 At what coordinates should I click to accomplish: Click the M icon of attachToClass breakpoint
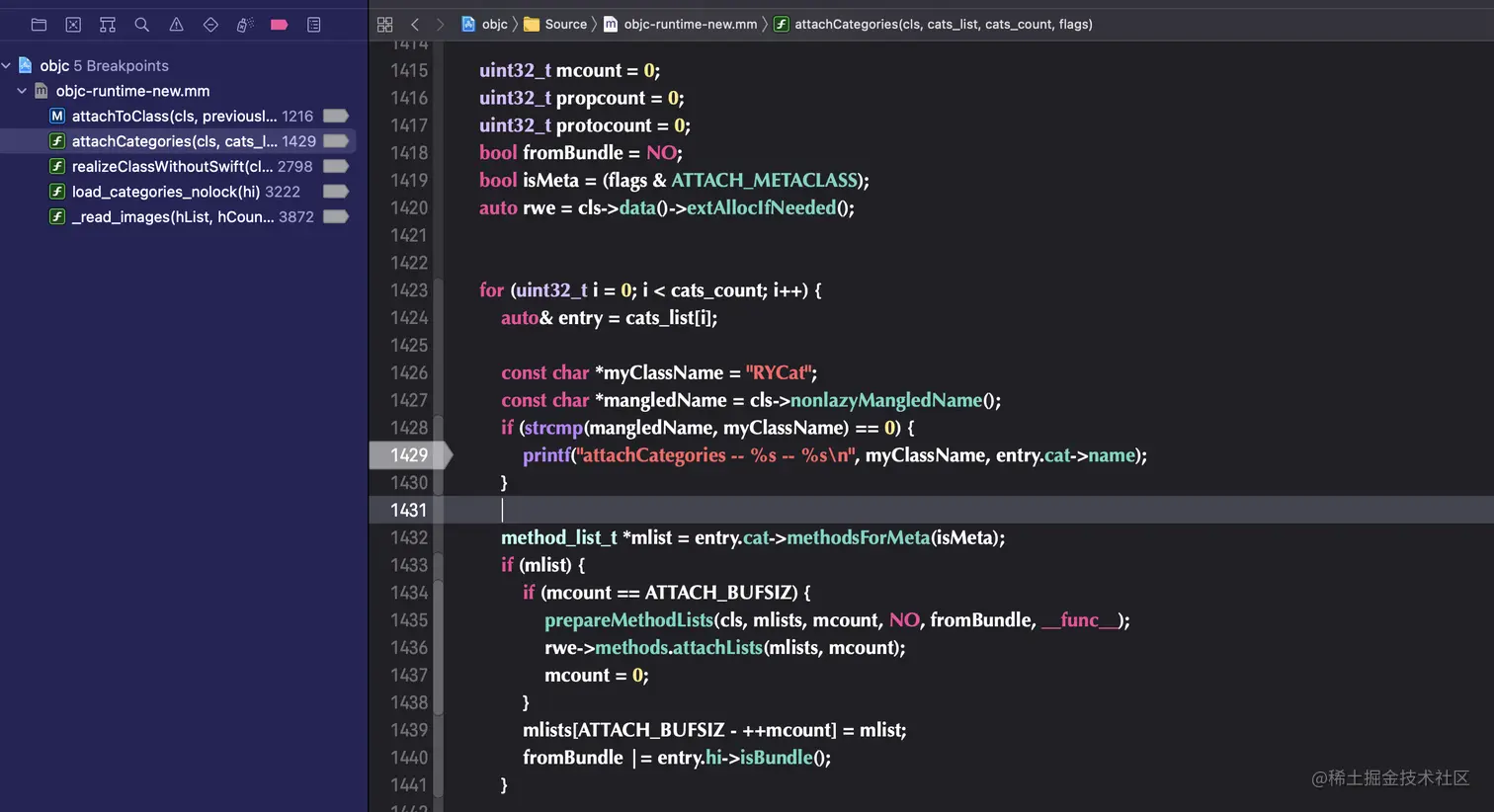[57, 116]
